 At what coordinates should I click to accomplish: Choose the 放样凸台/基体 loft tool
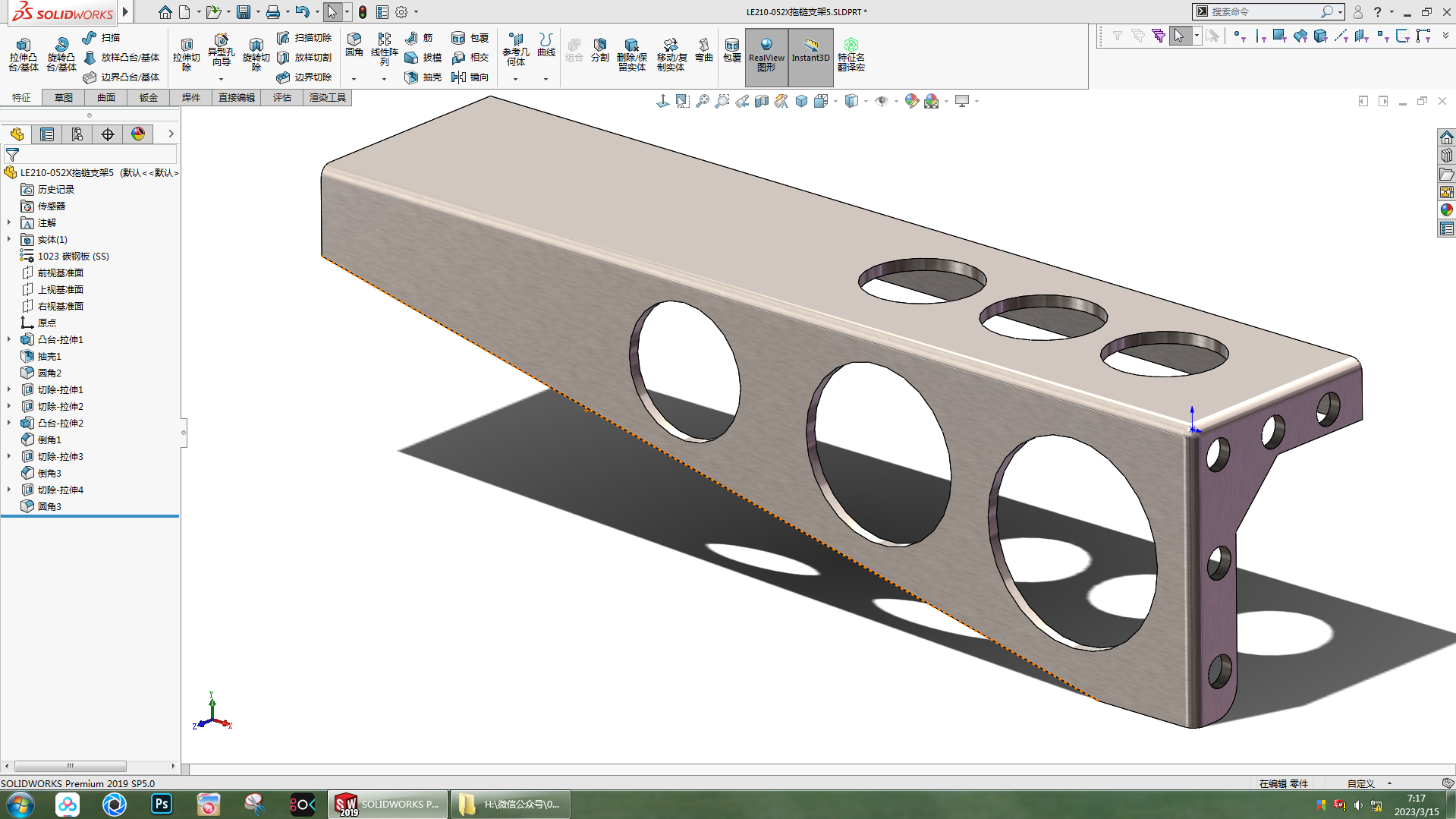tap(121, 57)
